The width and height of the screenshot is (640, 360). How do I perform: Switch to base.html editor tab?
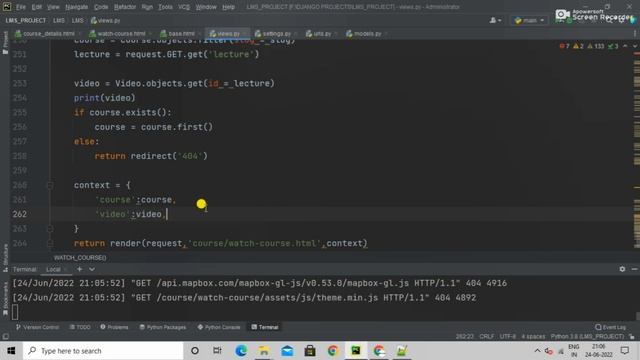click(181, 33)
